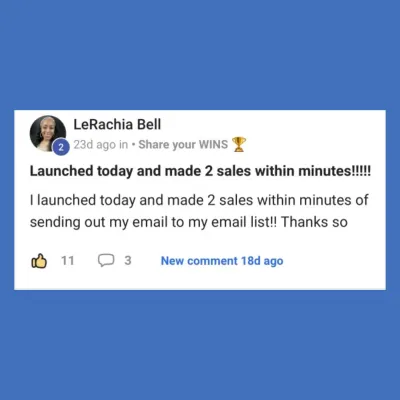Screen dimensions: 400x400
Task: Click the blue background above the post card
Action: 200,55
